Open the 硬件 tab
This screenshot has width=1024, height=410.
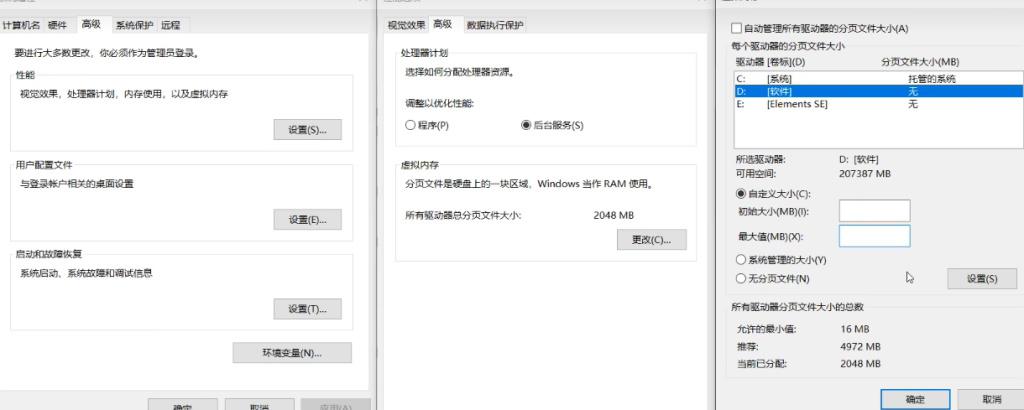tap(59, 25)
